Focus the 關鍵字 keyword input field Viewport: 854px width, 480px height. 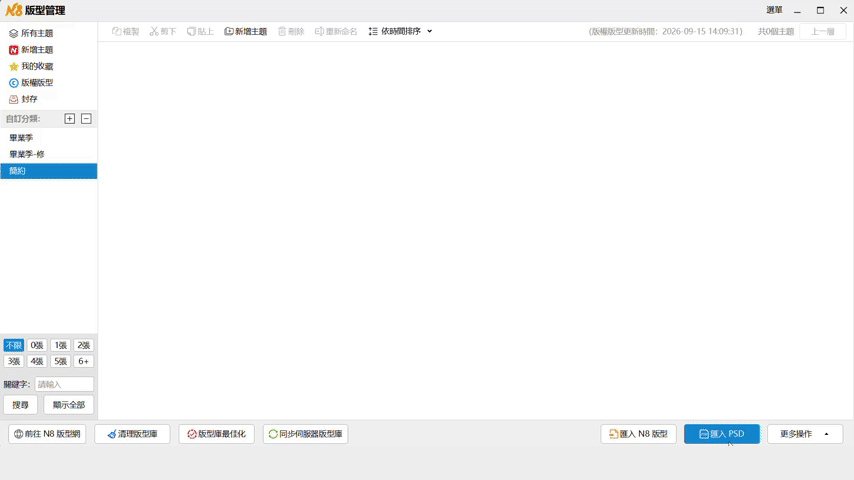[64, 384]
